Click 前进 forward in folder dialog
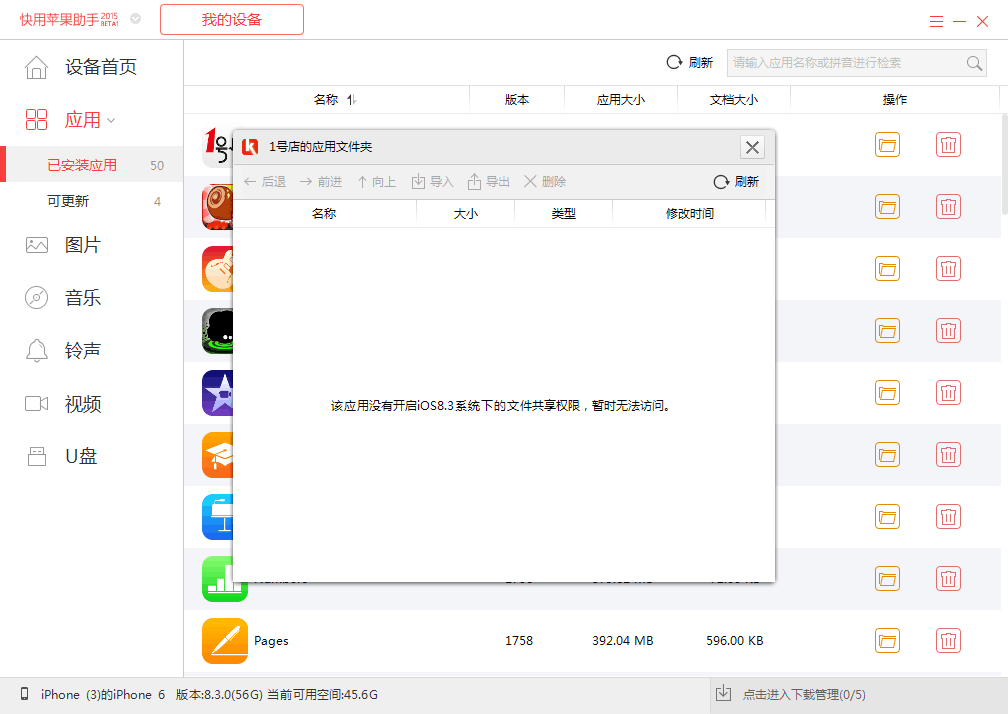Viewport: 1008px width, 714px height. 321,182
